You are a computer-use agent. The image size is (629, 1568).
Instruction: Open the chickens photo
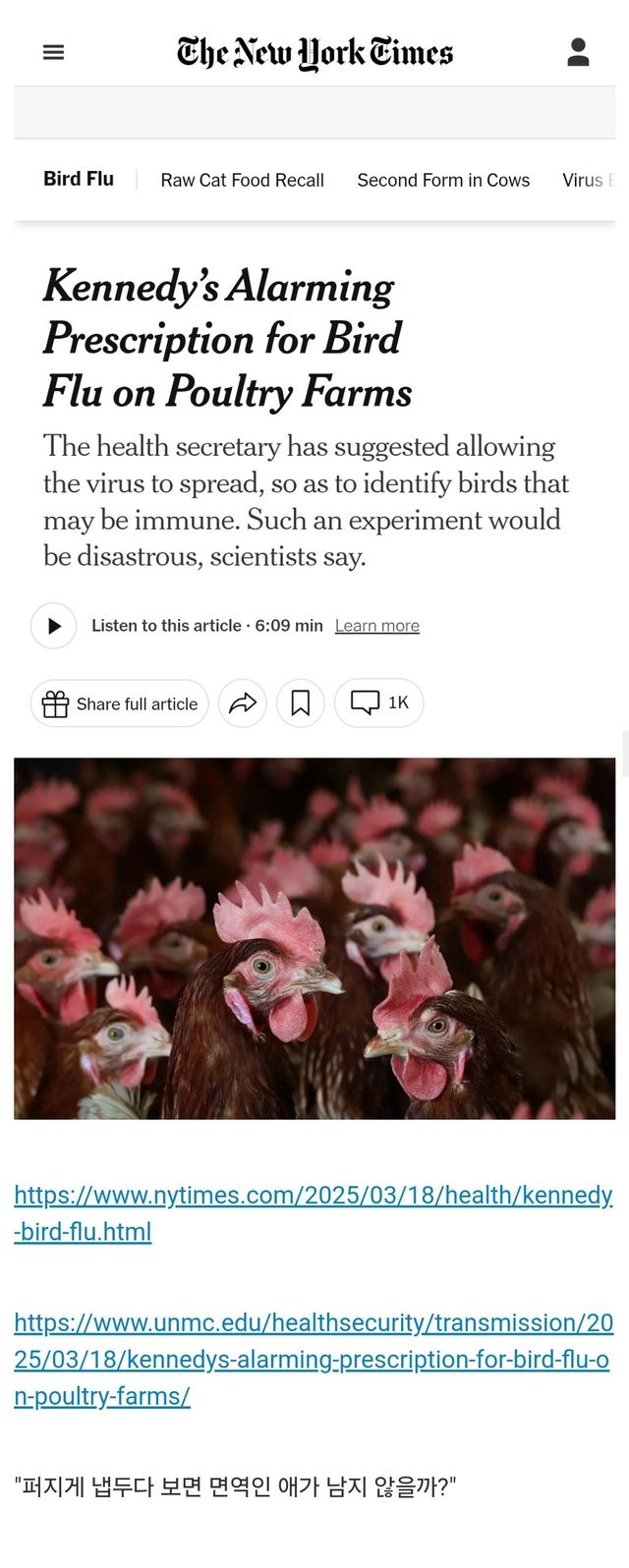[314, 938]
